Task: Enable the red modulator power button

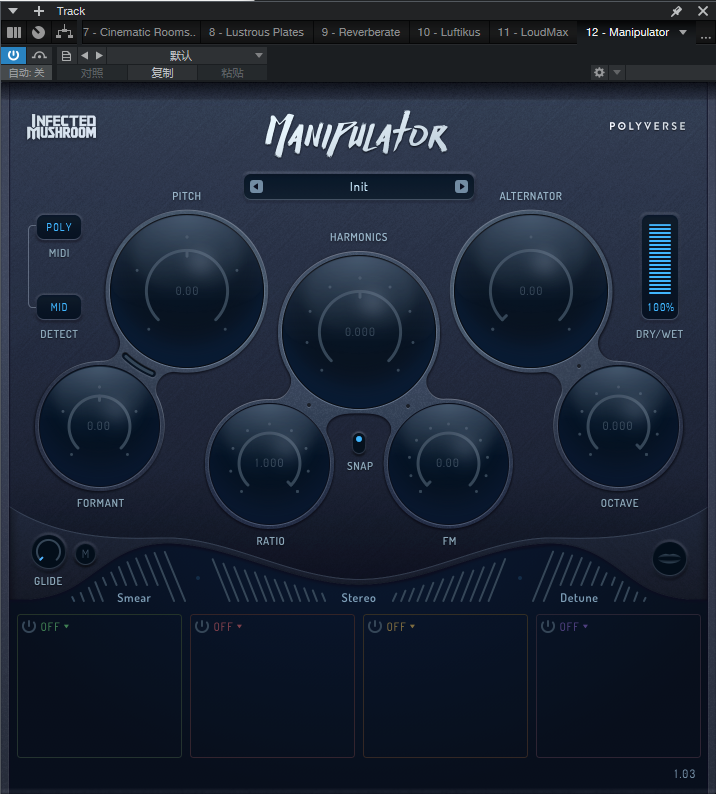Action: click(x=202, y=626)
